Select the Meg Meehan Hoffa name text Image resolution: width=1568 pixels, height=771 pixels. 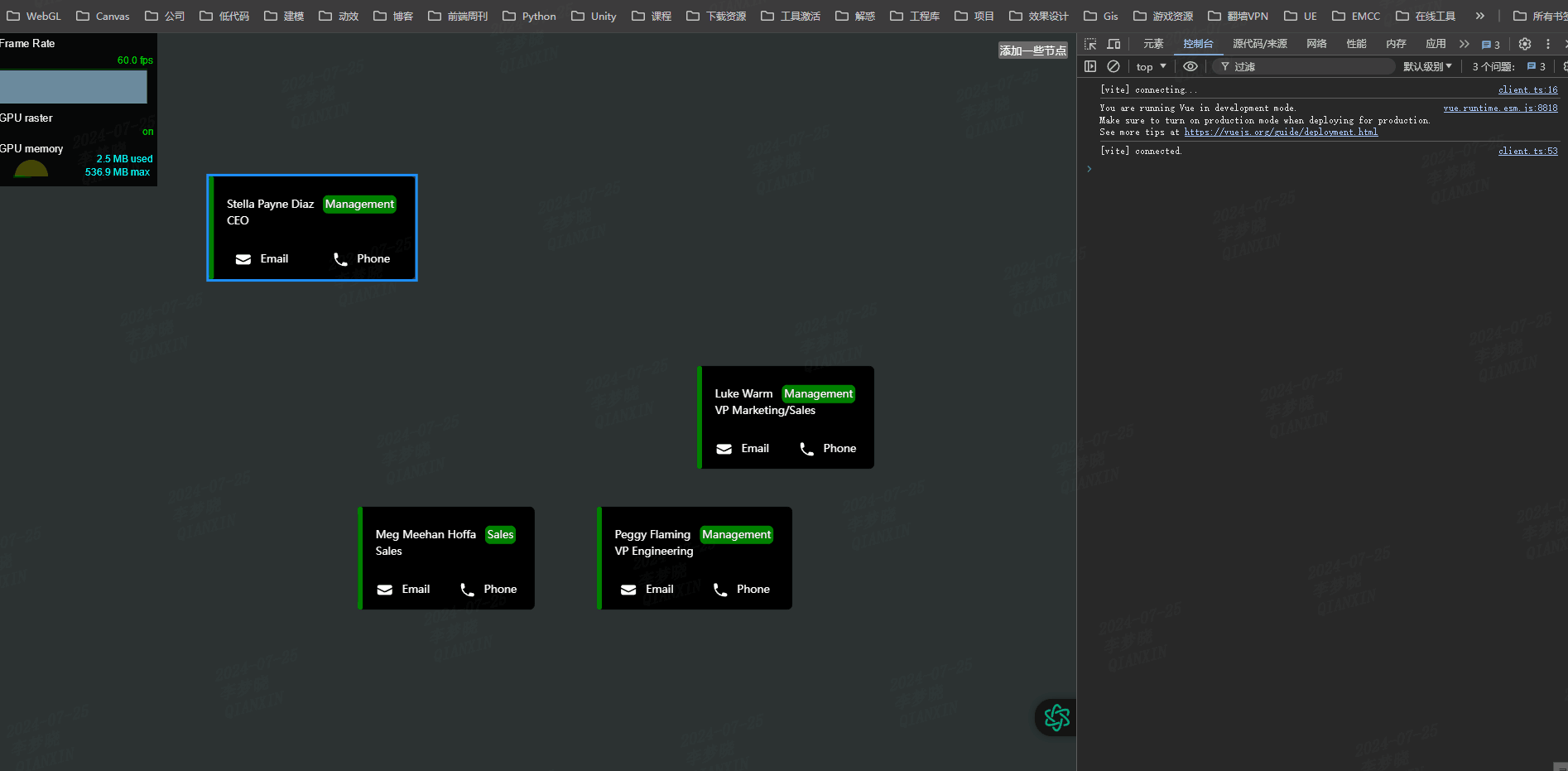point(426,535)
